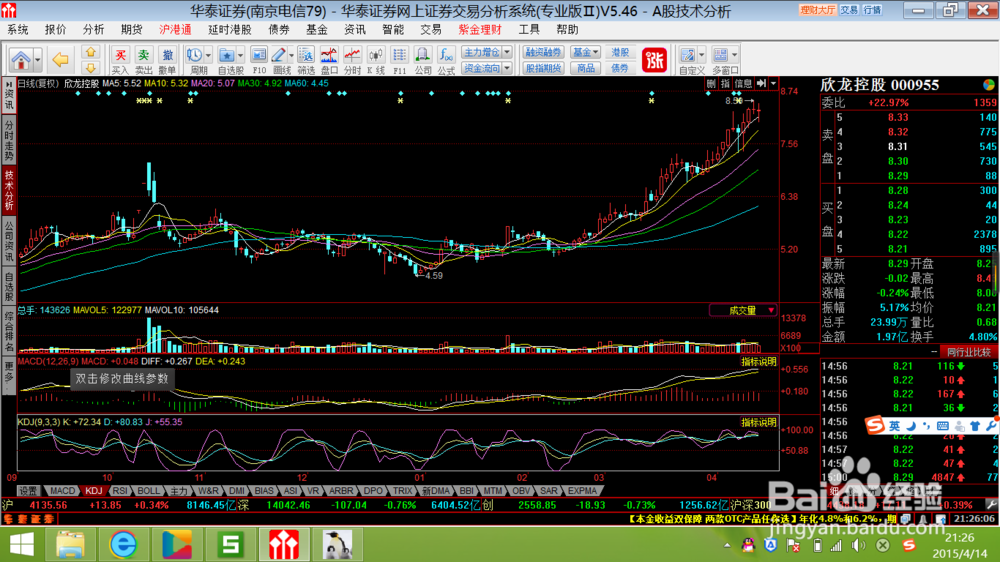Open the 系统 menu

click(17, 29)
